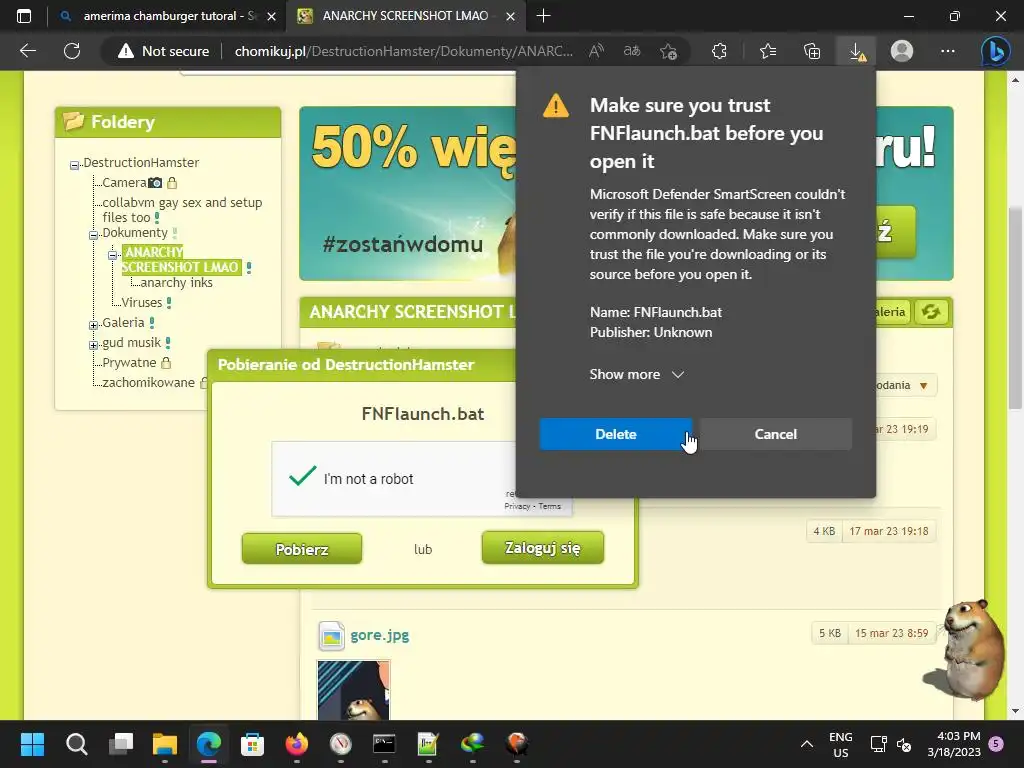Click the gore.jpg file type icon
This screenshot has height=768, width=1024.
click(x=331, y=635)
